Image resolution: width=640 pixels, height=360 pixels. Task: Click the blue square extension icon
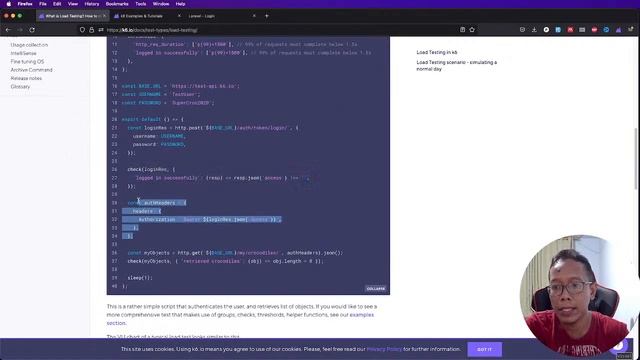(x=558, y=30)
